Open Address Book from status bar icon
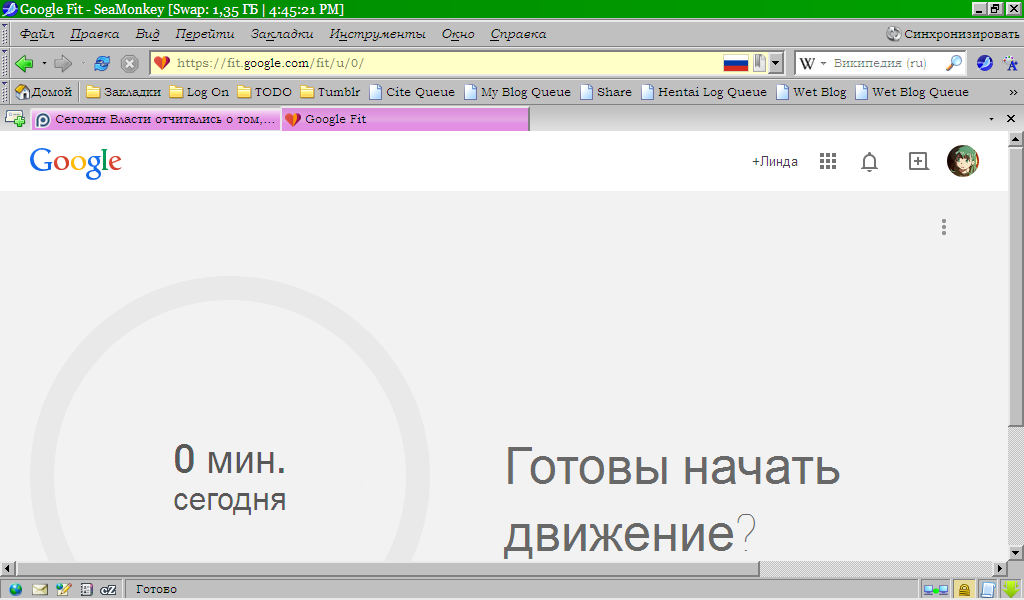1024x600 pixels. point(86,590)
